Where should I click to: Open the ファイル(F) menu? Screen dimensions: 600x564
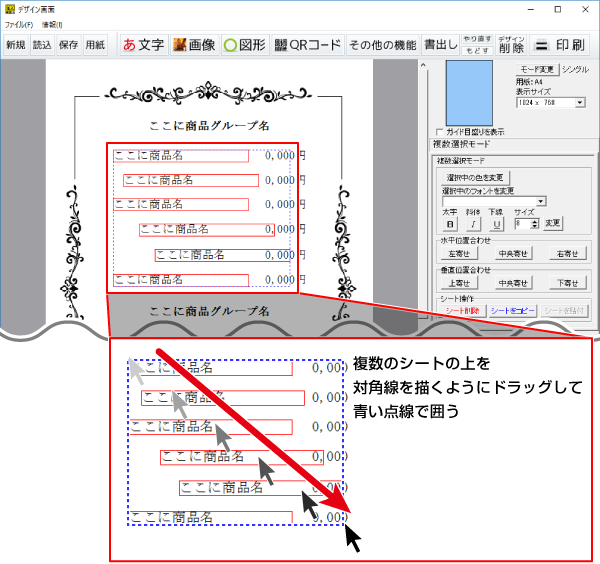18,23
